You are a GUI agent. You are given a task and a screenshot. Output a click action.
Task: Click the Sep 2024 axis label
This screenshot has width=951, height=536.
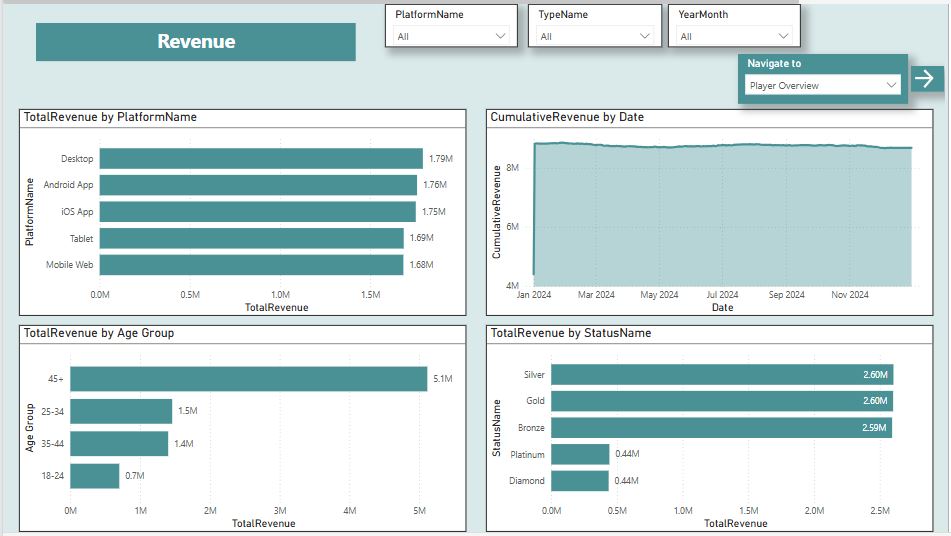(x=787, y=295)
